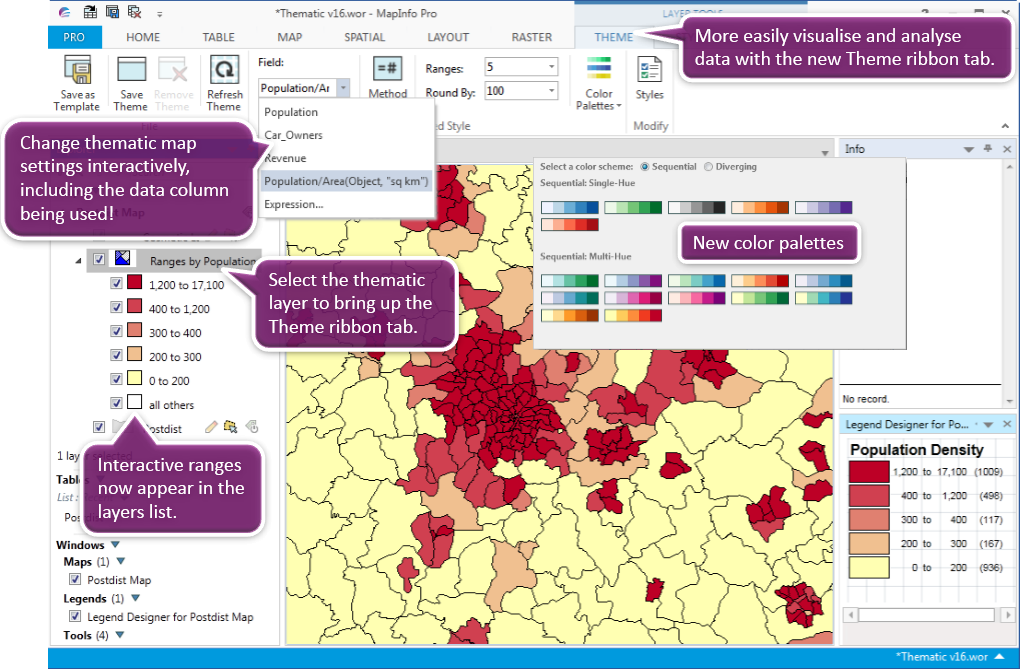Uncheck the 300 to 400 range

tap(116, 331)
